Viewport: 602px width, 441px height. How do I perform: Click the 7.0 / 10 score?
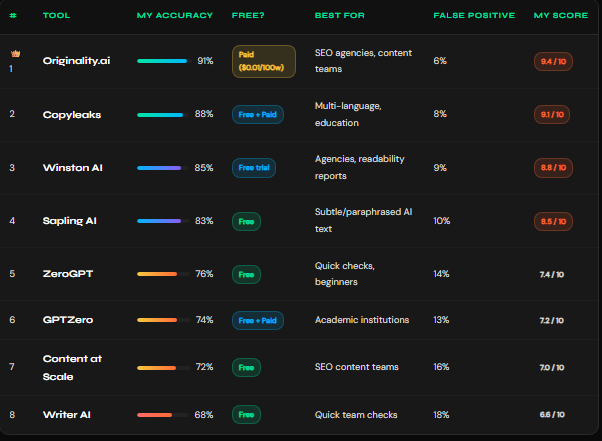552,367
